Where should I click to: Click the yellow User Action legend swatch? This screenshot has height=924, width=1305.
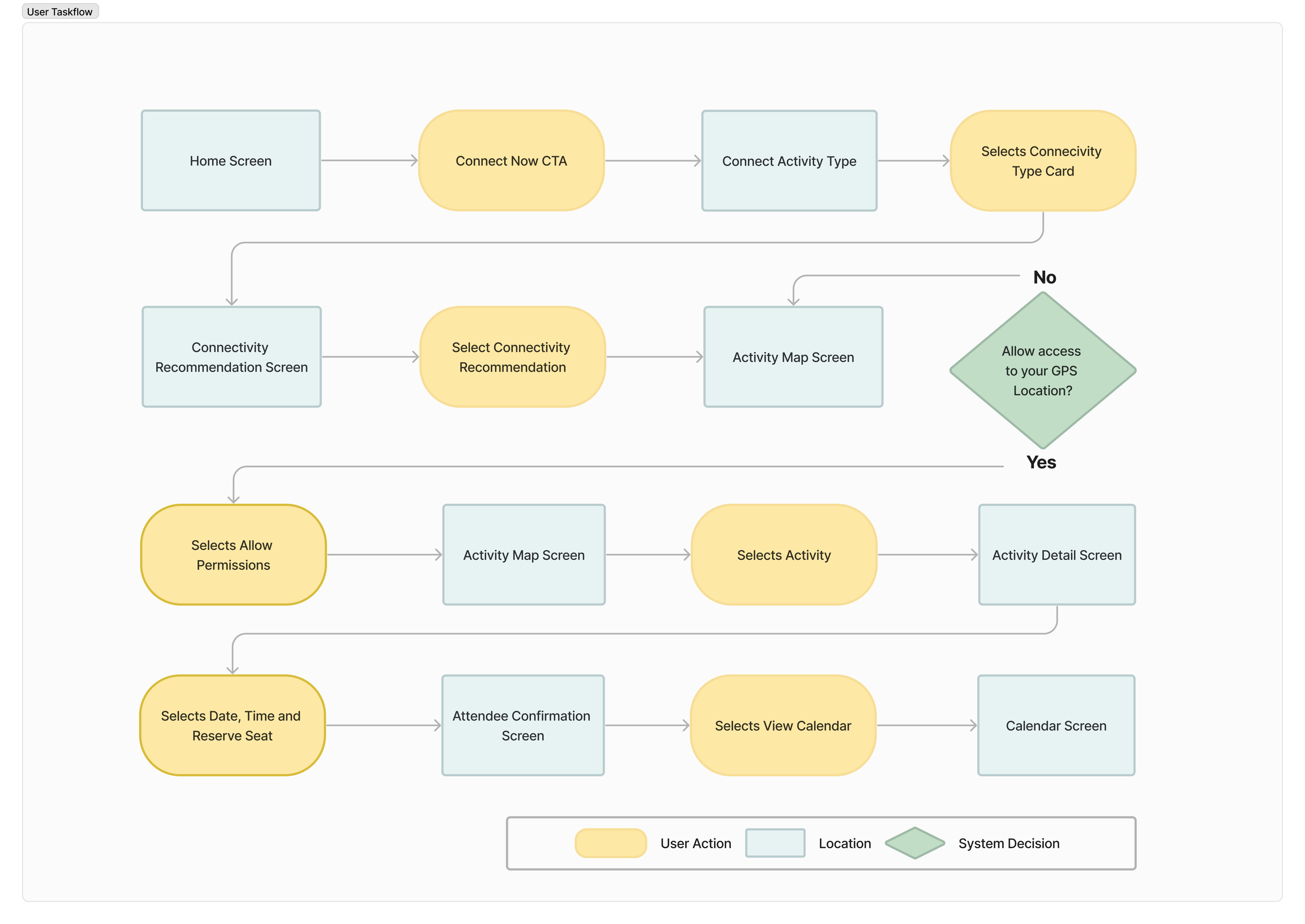click(x=610, y=843)
